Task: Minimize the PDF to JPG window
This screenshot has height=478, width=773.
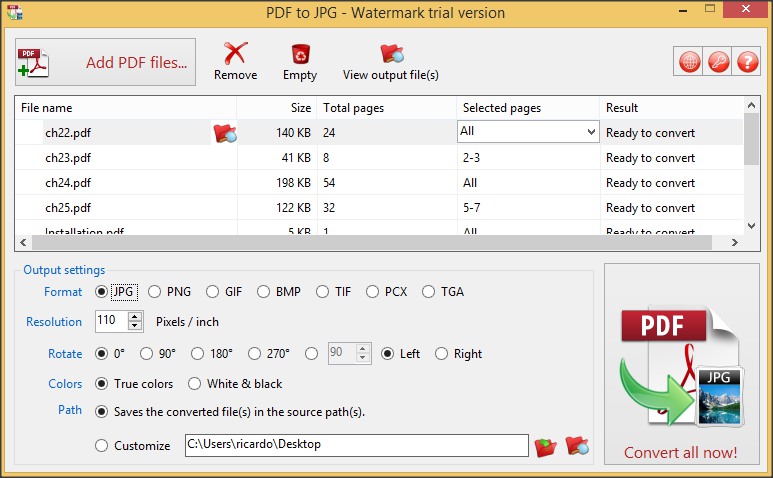Action: [x=683, y=10]
